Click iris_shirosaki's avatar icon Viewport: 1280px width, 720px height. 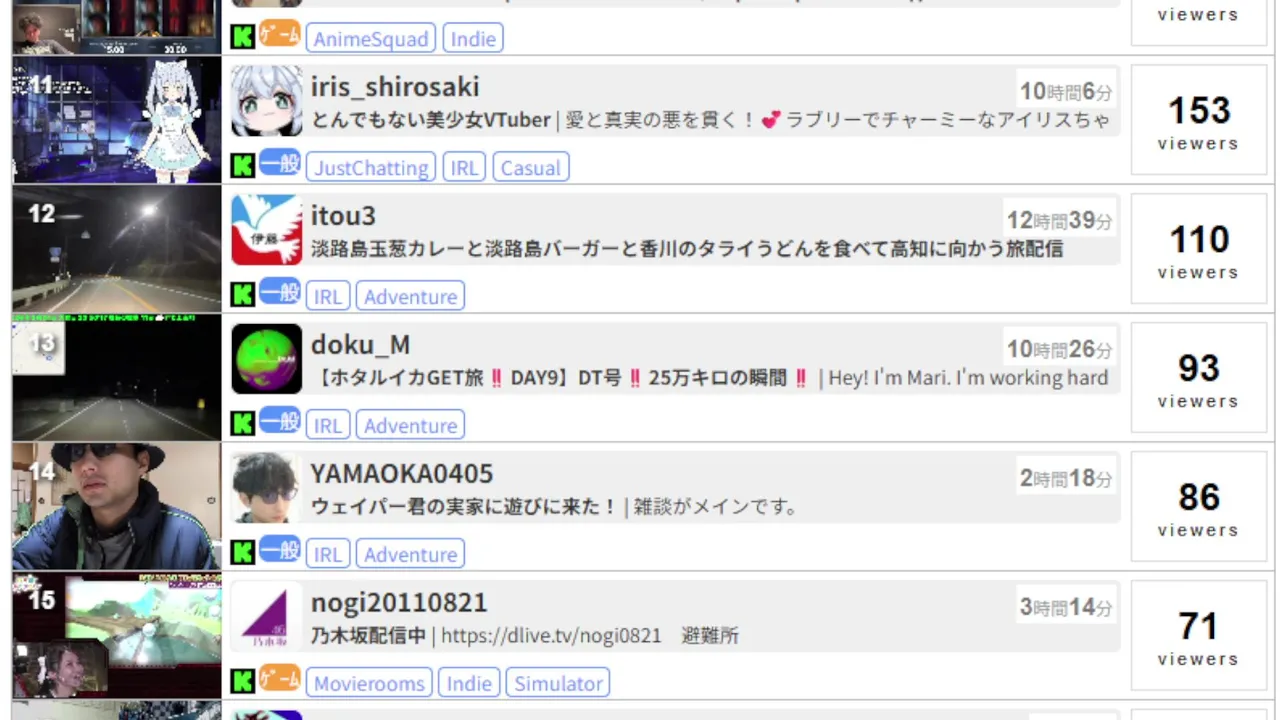(x=266, y=101)
